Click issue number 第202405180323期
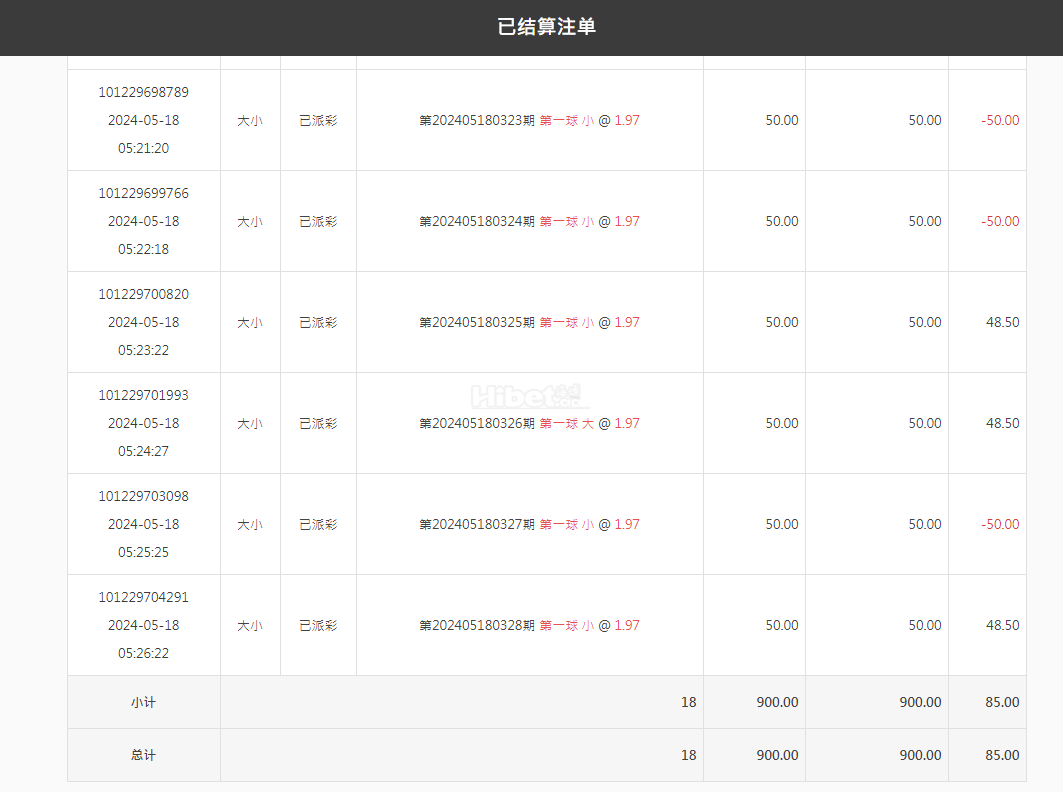Screen dimensions: 1063x792 (477, 120)
